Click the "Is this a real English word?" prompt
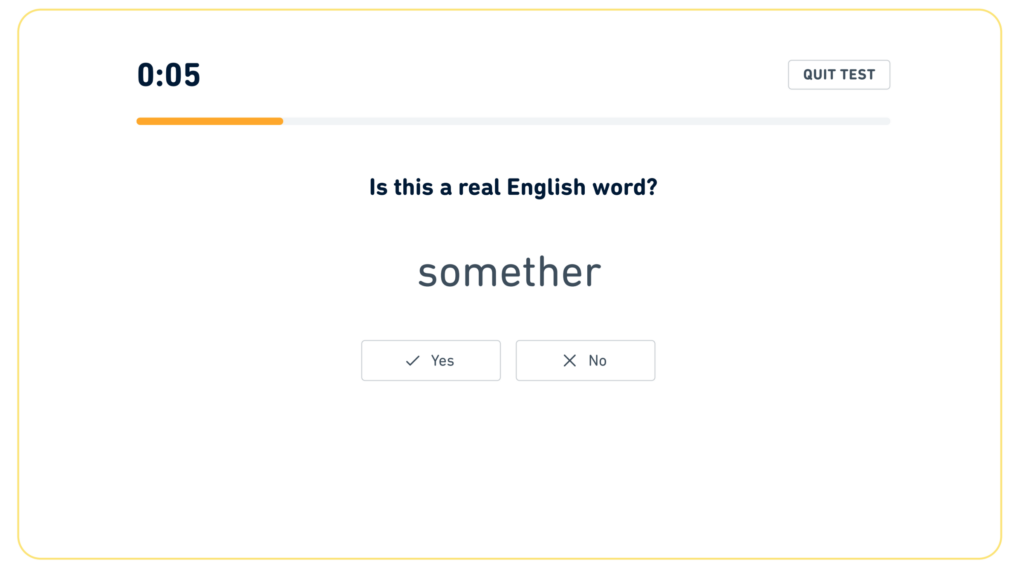This screenshot has width=1024, height=580. pos(513,187)
